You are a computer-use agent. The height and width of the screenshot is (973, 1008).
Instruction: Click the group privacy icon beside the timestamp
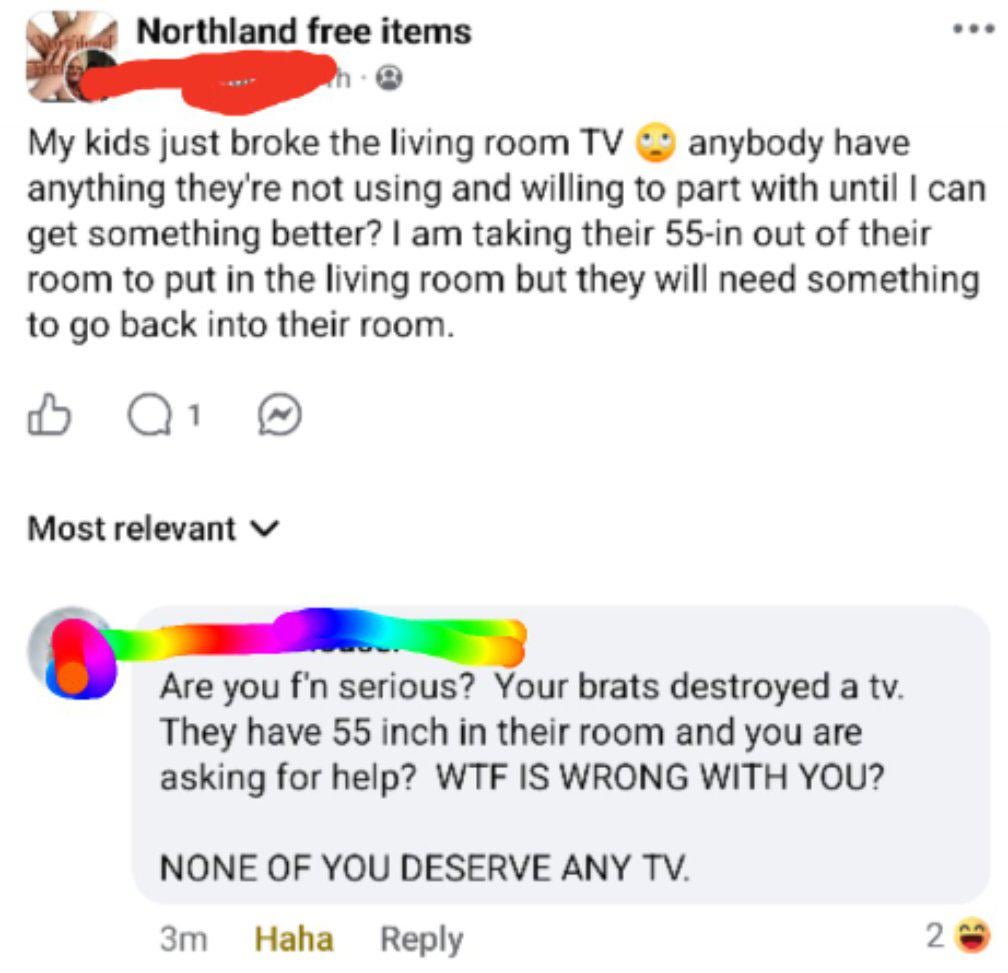click(x=389, y=78)
